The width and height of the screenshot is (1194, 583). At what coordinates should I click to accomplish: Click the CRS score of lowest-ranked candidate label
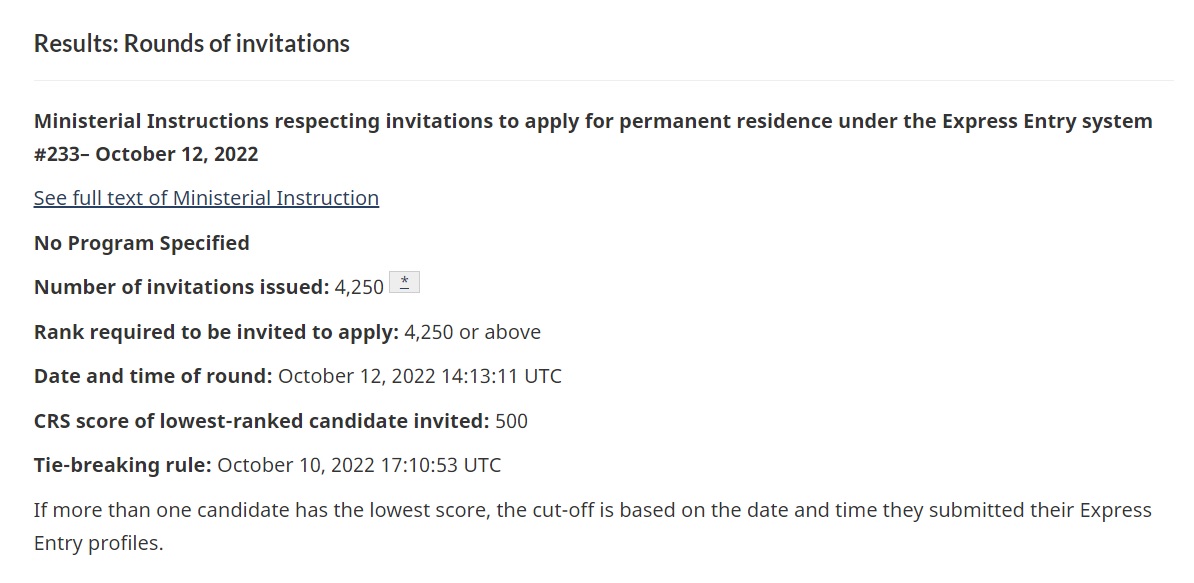tap(262, 421)
